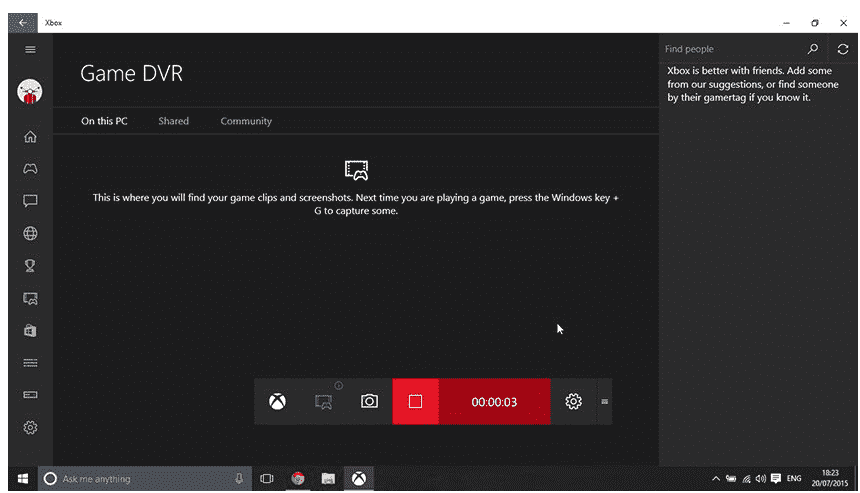The width and height of the screenshot is (860, 493).
Task: Minimize the Xbox window
Action: pos(787,23)
